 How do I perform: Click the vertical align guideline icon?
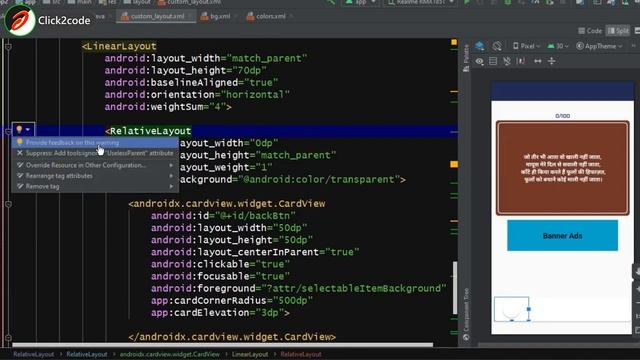point(552,61)
